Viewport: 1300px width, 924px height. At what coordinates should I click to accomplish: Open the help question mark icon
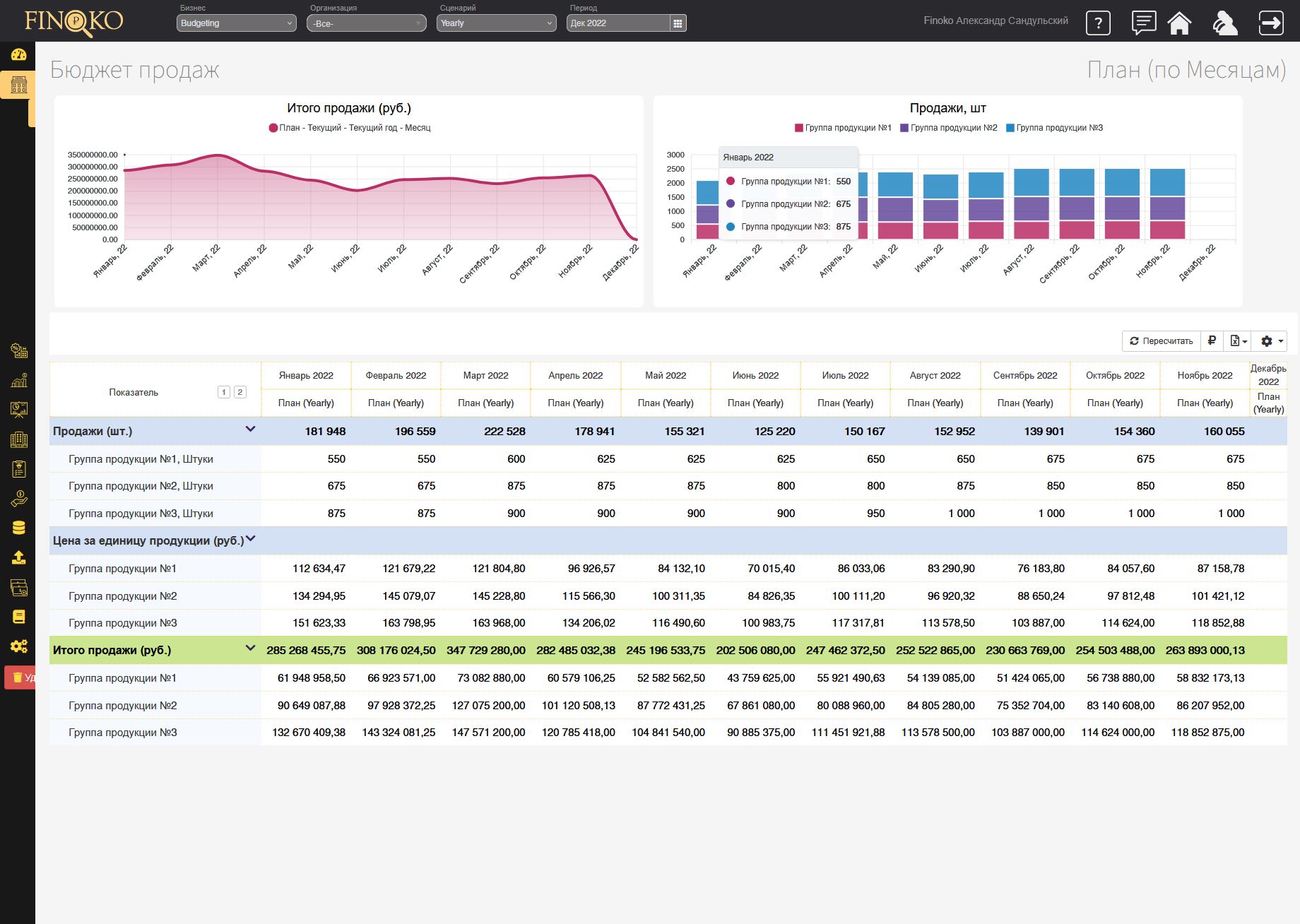pyautogui.click(x=1097, y=23)
